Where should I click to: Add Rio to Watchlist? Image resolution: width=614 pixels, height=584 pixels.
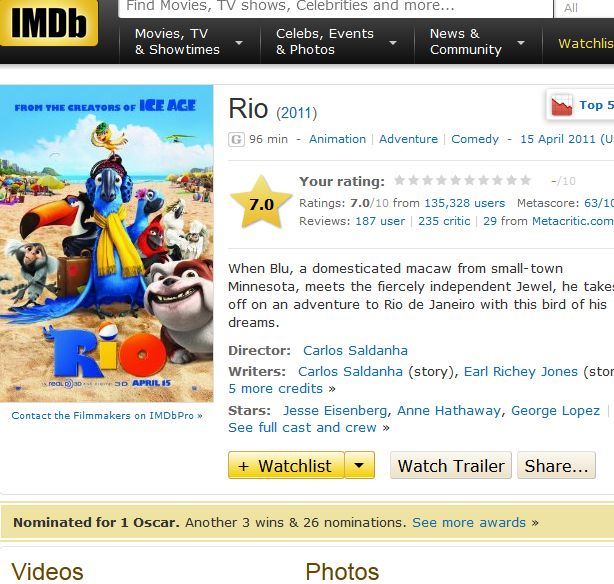pos(286,465)
